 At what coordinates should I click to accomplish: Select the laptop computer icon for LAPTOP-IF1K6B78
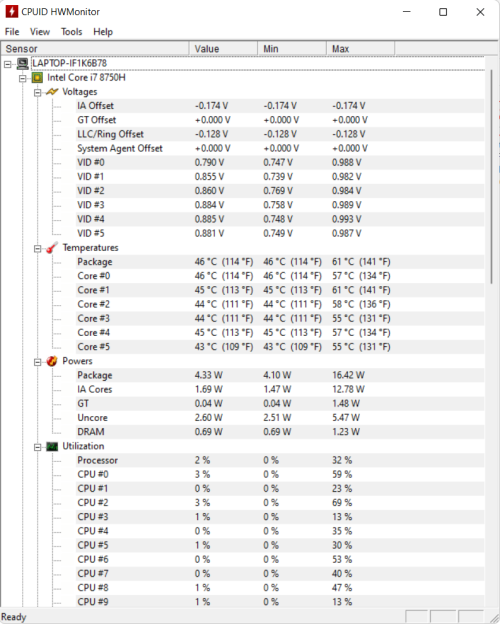[x=23, y=63]
